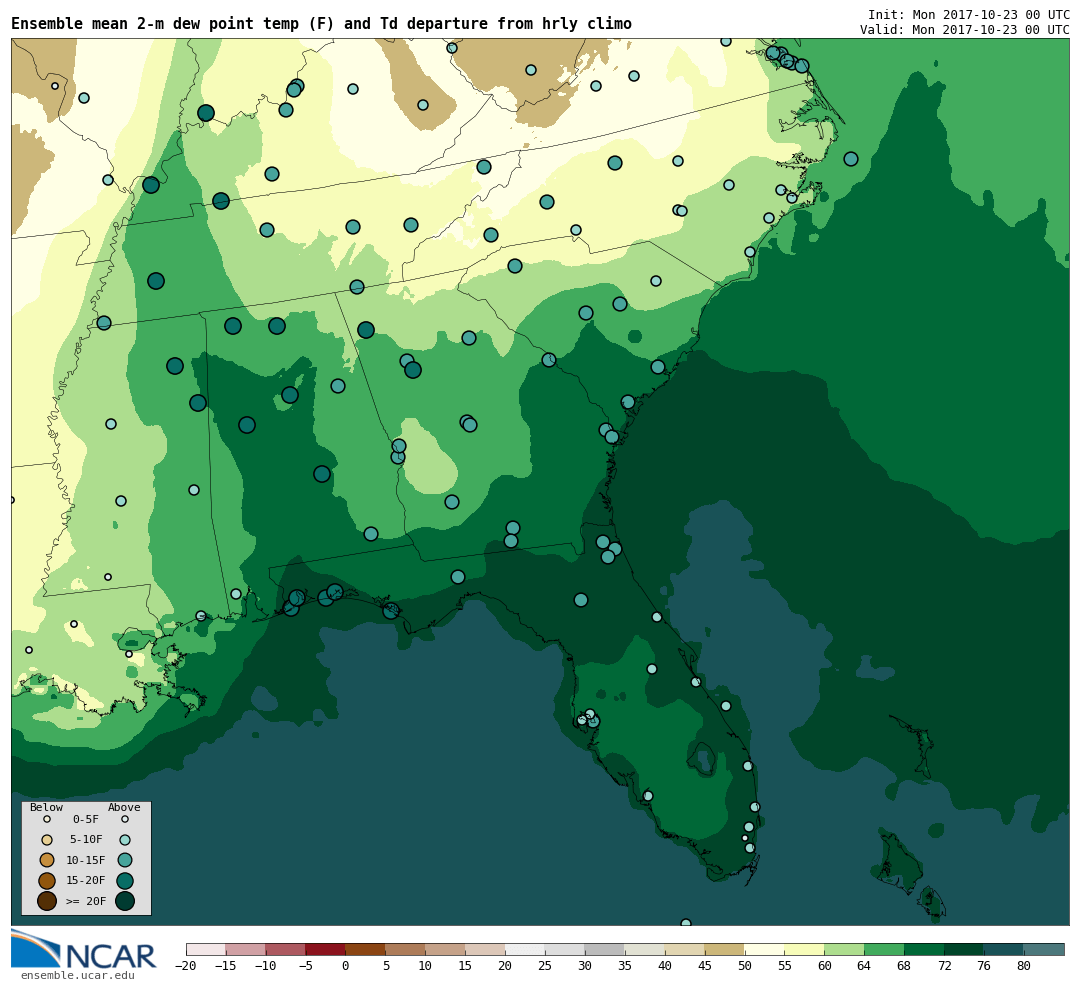
Task: Click the '72' colorbar tick label
Action: 944,966
